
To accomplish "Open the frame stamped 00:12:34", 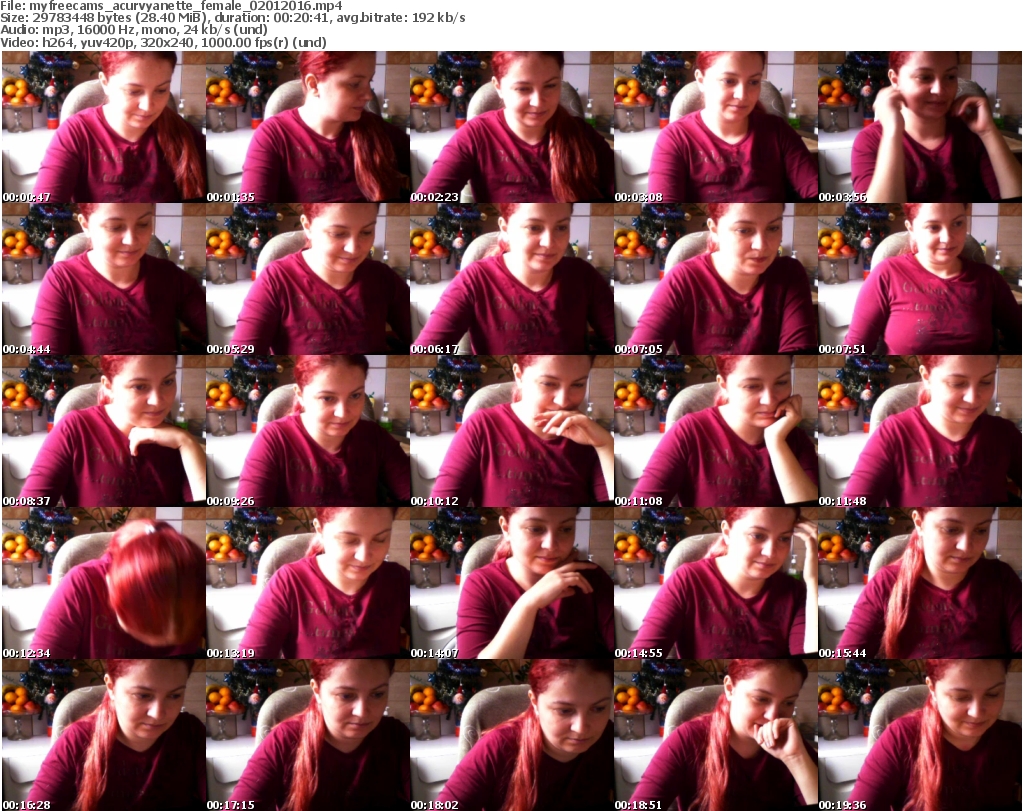I will coord(104,583).
